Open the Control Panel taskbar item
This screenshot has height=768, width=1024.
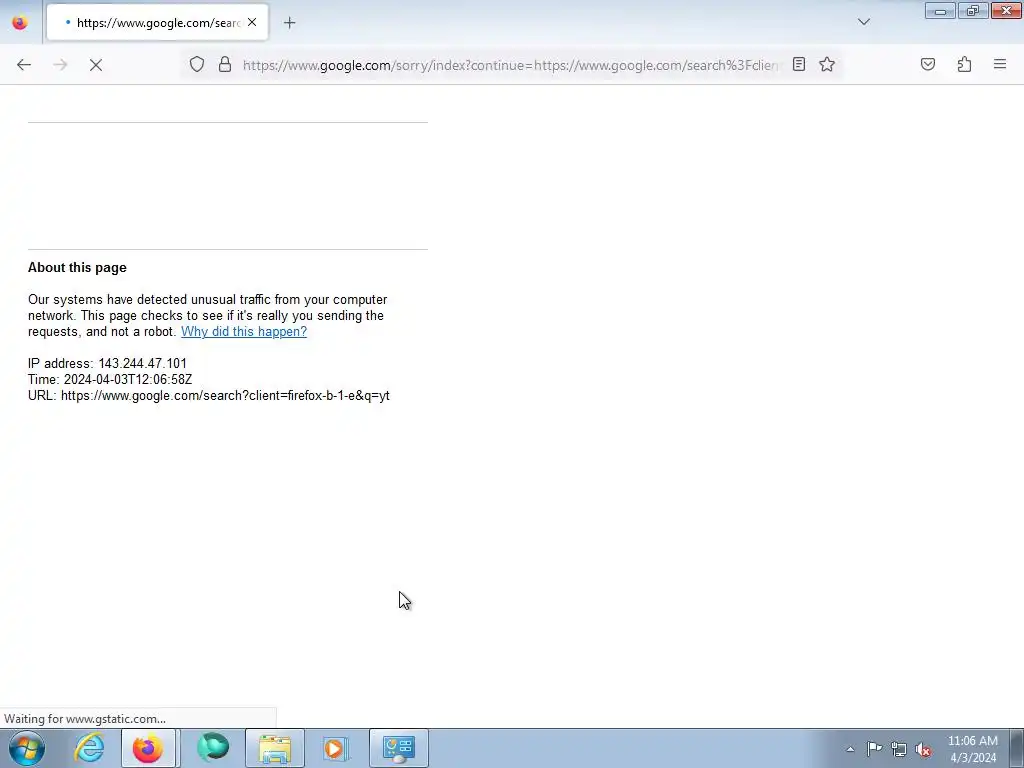399,748
